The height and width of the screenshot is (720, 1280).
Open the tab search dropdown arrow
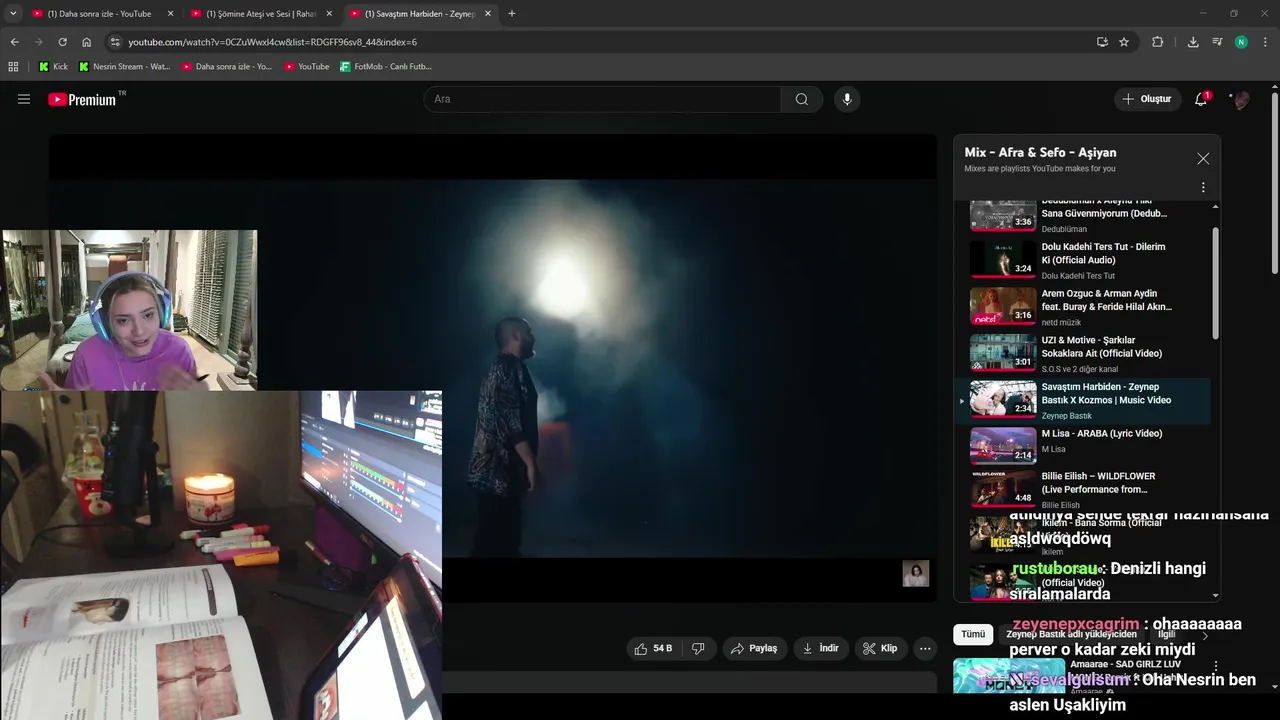tap(13, 14)
